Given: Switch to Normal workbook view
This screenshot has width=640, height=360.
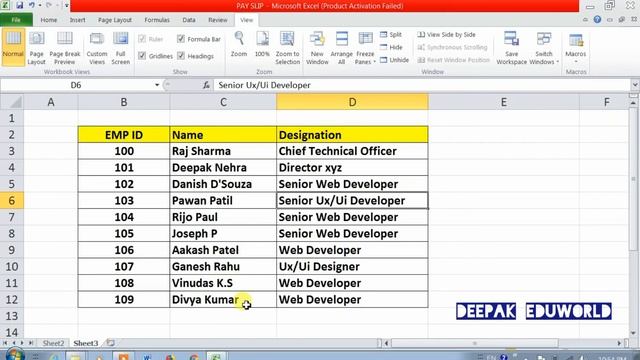Looking at the screenshot, I should (13, 47).
